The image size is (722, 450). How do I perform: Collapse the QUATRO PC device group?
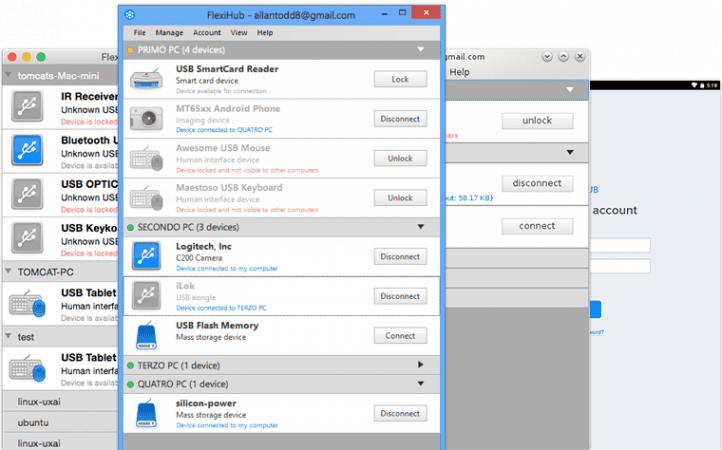[x=420, y=384]
